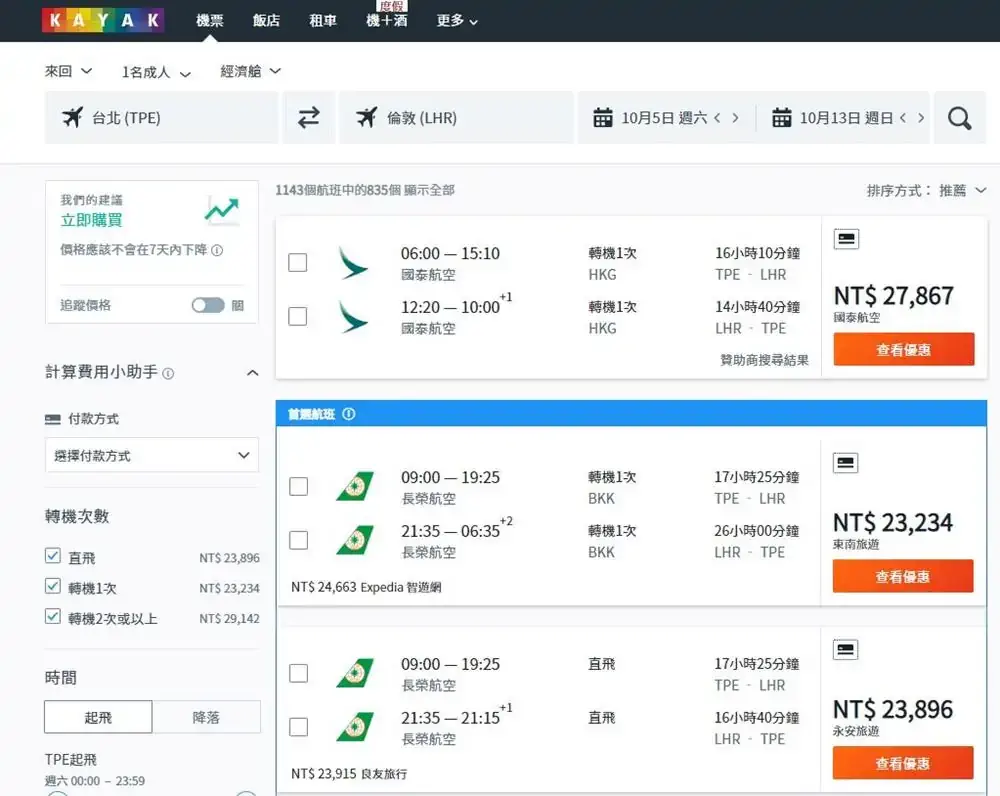Open the 機票 flights tab
This screenshot has height=796, width=1000.
pyautogui.click(x=210, y=20)
